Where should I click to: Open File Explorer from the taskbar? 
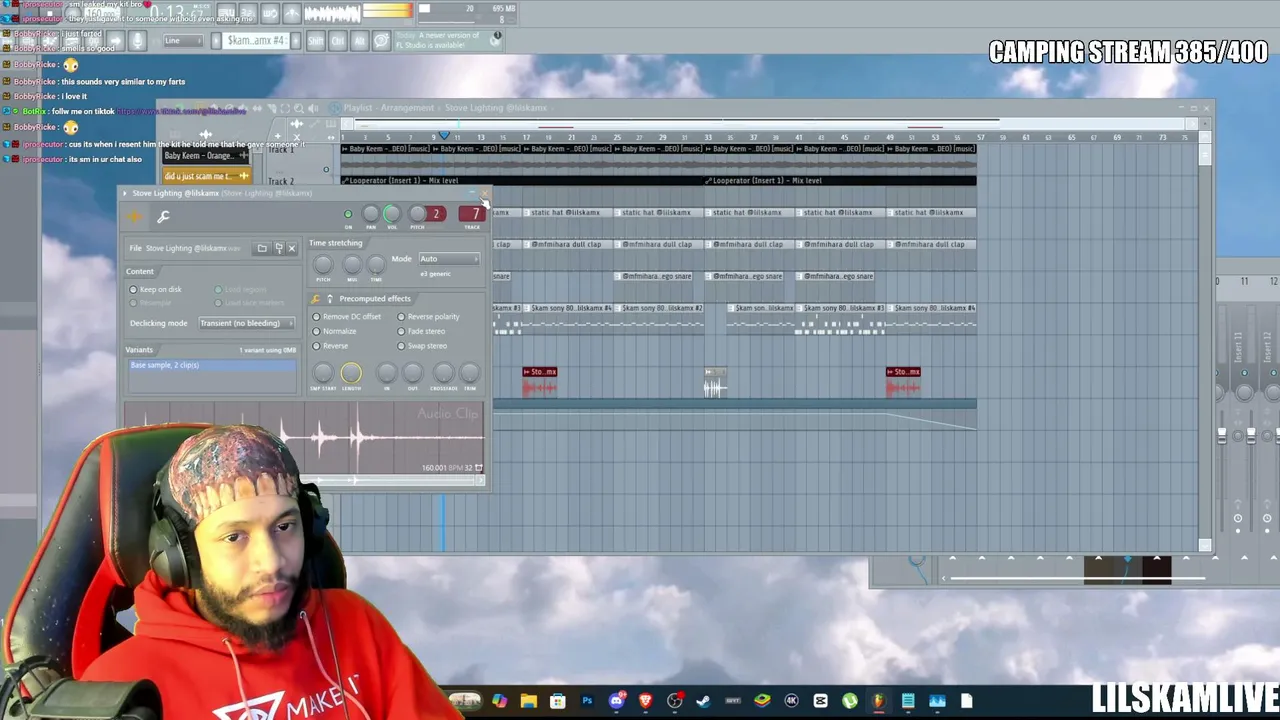coord(528,701)
